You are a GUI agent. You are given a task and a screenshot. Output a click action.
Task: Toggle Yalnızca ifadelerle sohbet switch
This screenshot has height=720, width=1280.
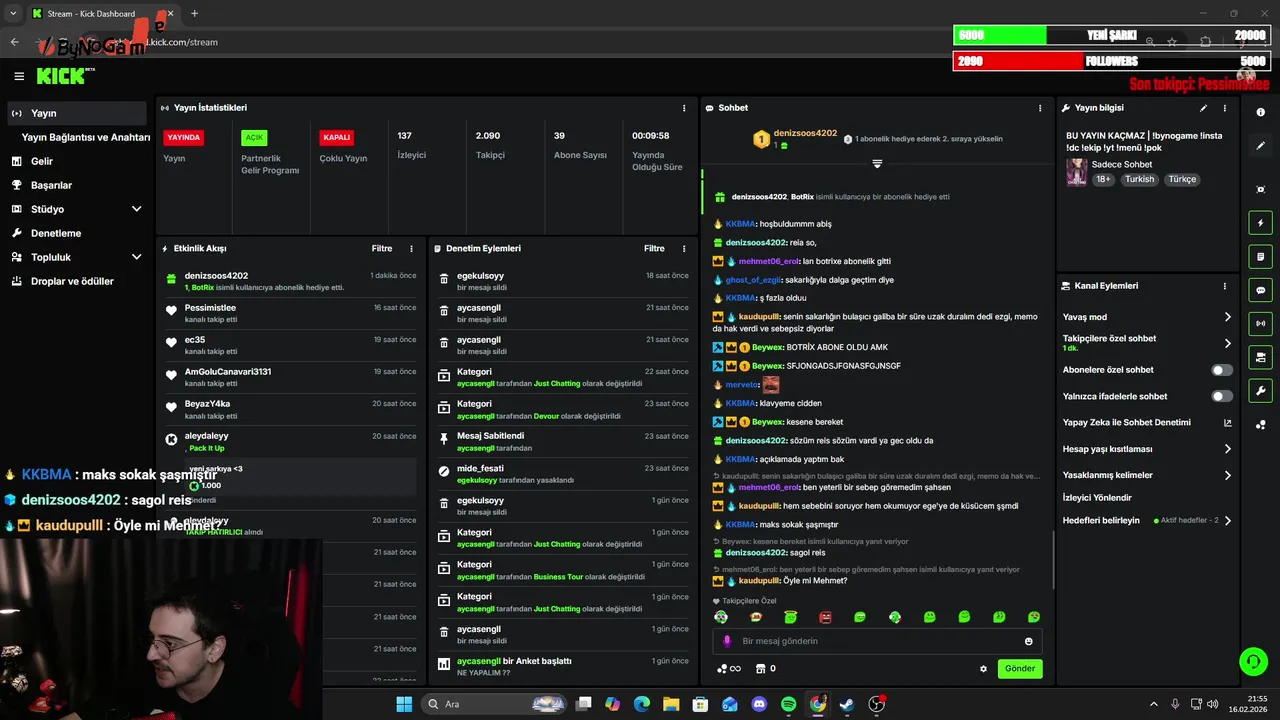point(1222,396)
